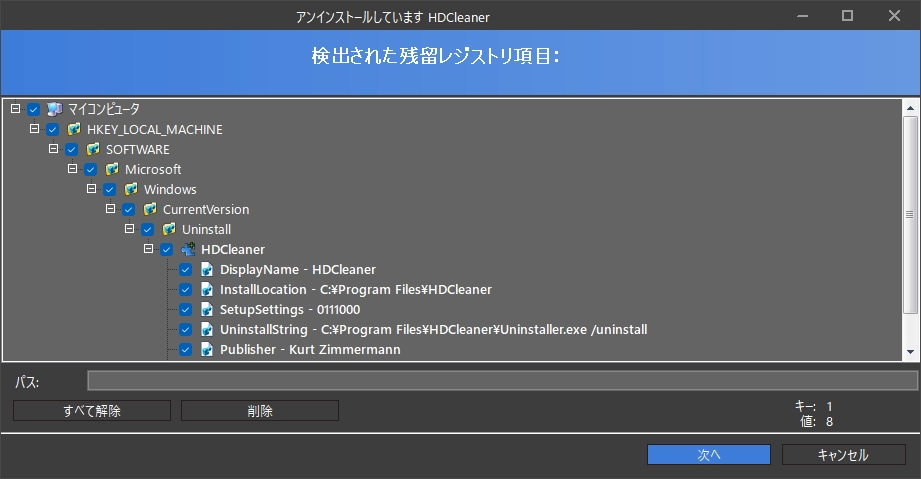Click the キャンセル button
921x479 pixels.
843,454
